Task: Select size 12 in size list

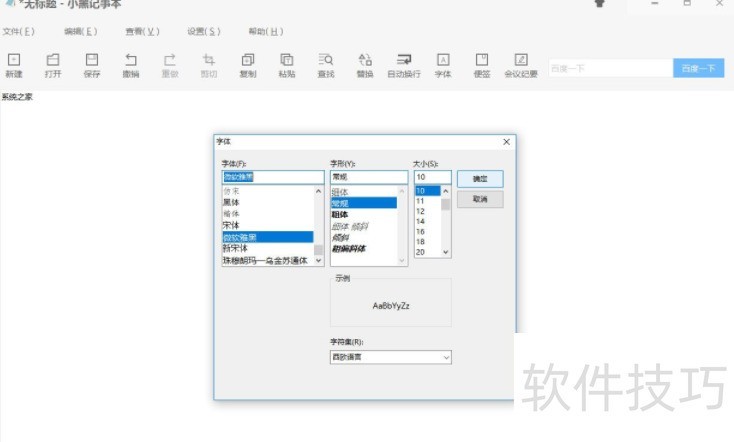Action: [428, 211]
